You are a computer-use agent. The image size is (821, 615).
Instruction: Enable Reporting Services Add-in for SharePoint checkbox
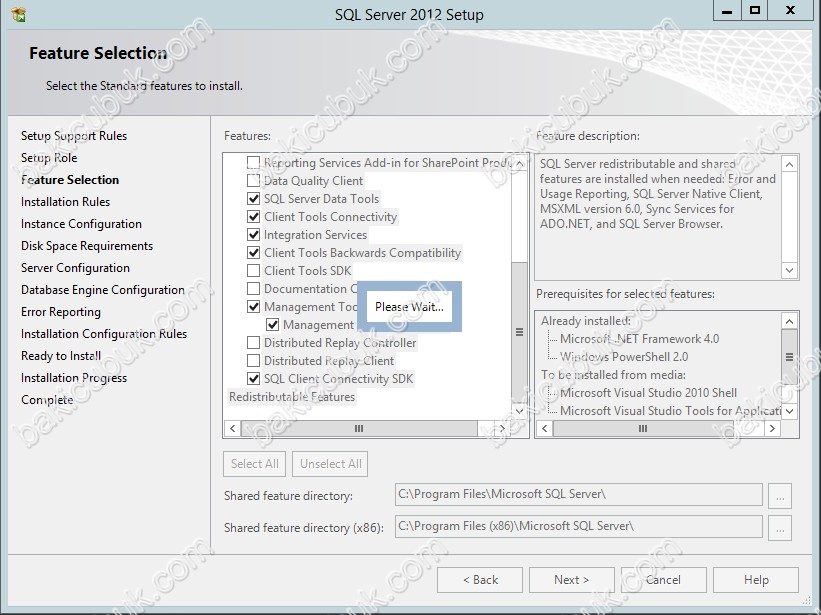[253, 163]
